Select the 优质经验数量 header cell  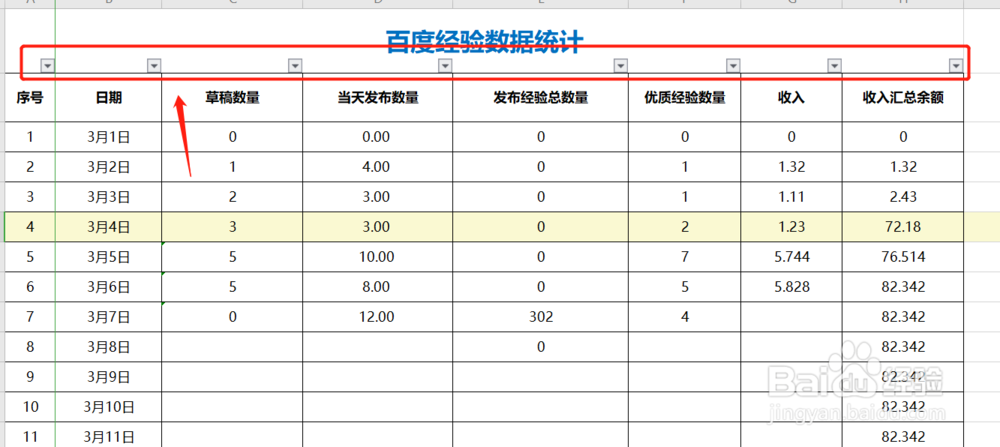point(684,98)
